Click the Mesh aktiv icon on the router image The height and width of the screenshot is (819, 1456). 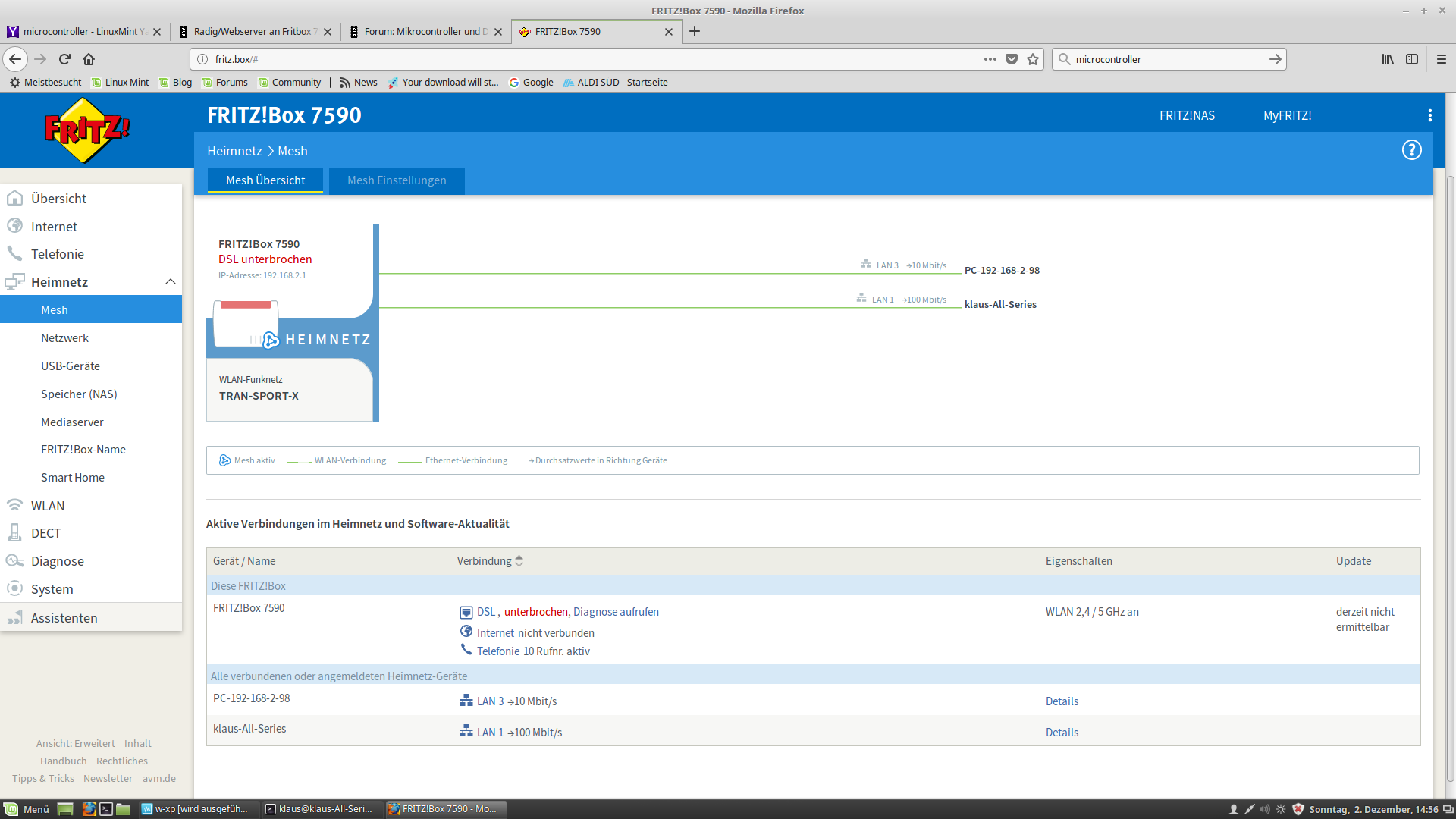click(271, 340)
